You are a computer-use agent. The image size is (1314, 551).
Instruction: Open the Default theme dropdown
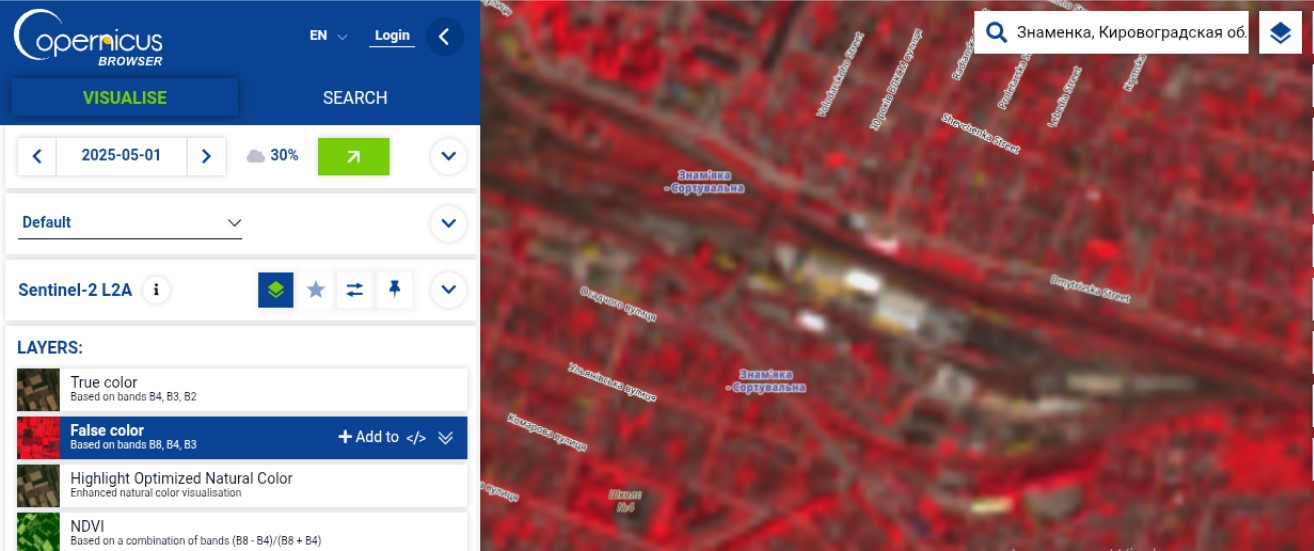coord(131,223)
